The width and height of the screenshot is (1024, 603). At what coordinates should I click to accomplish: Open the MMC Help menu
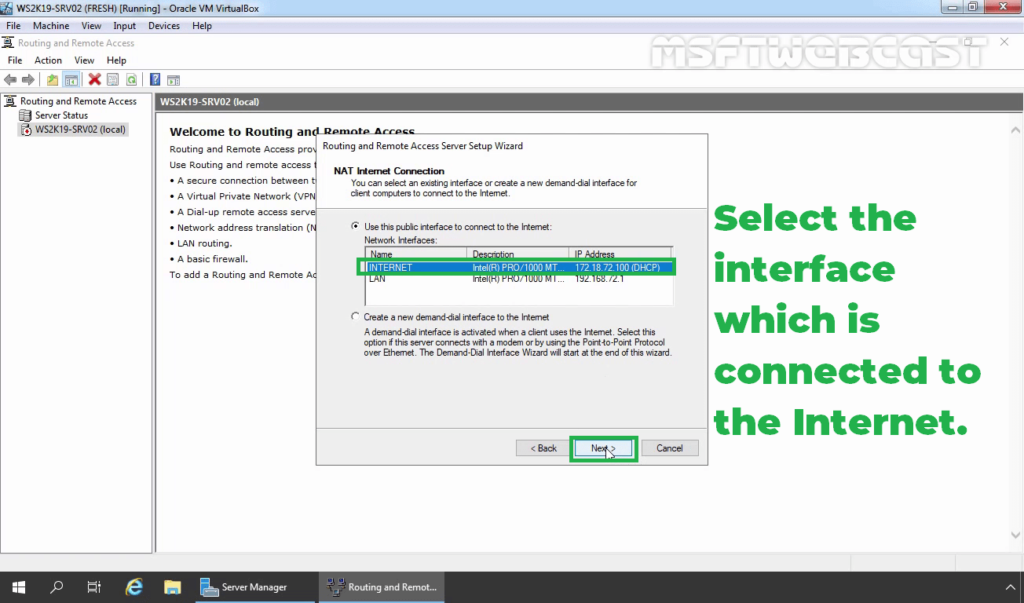(x=116, y=60)
